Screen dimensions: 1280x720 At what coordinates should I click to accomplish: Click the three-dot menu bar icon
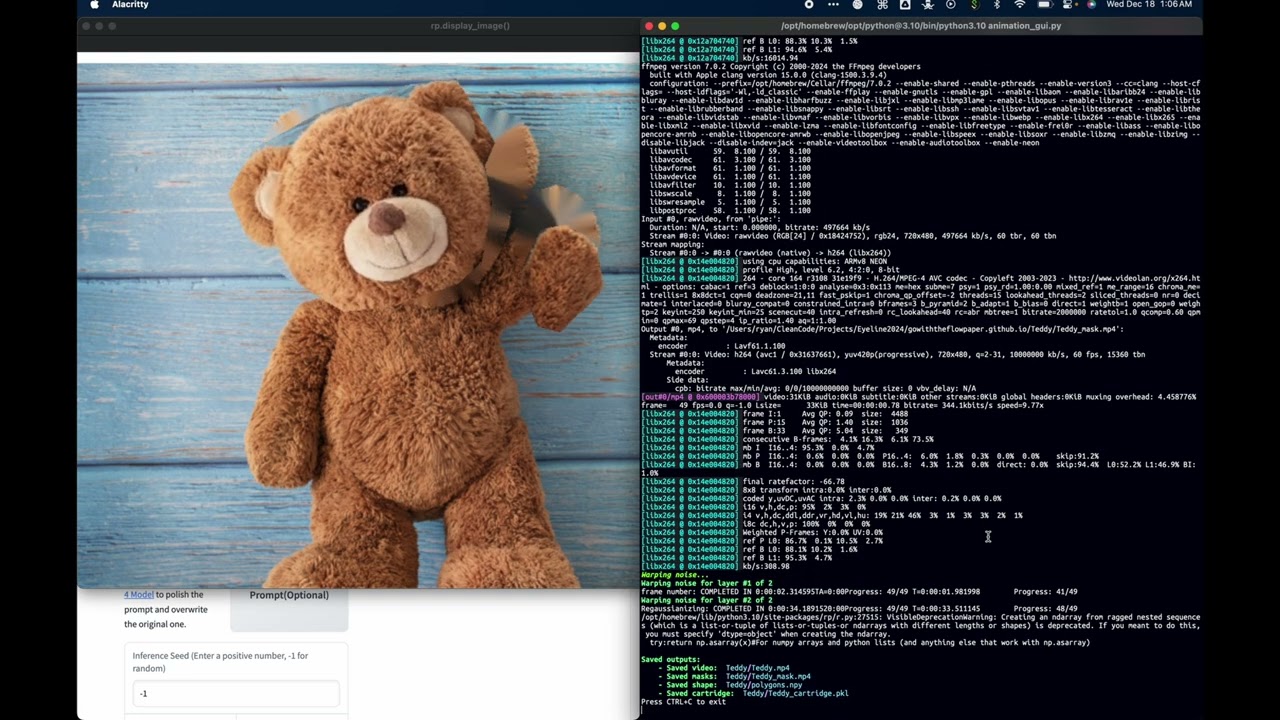tap(833, 5)
